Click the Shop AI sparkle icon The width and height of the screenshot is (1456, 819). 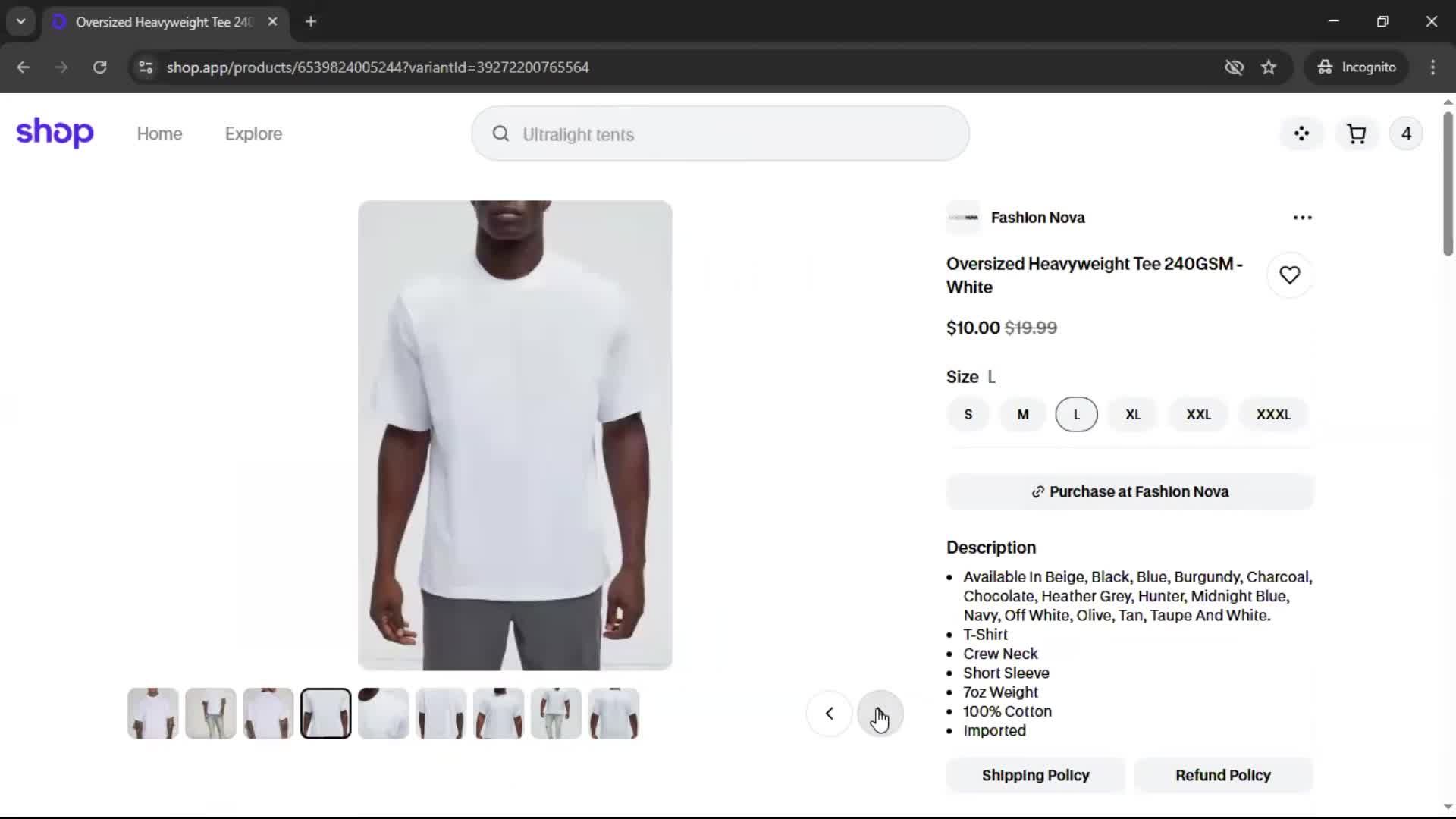(x=1301, y=134)
